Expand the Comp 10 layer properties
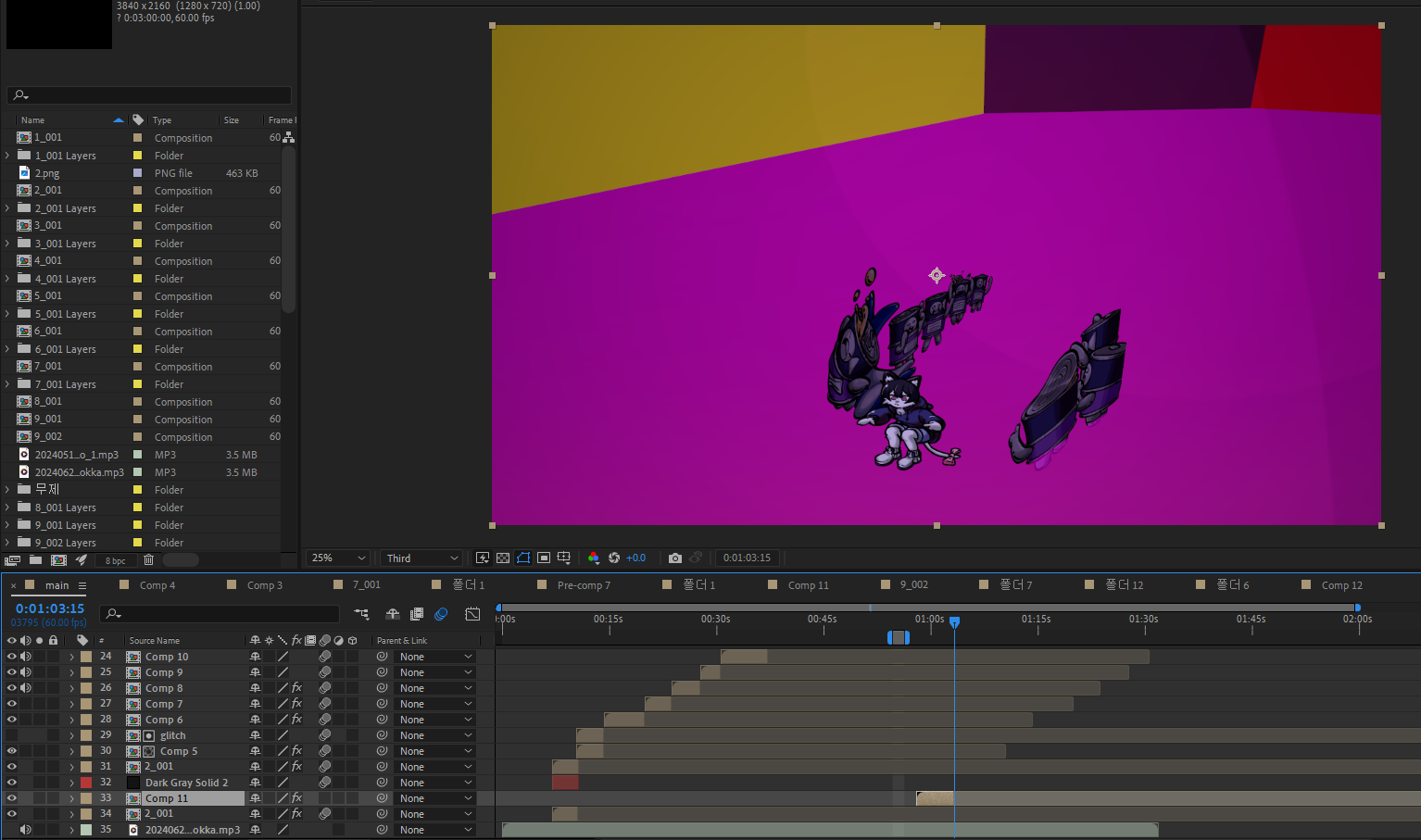The image size is (1421, 840). click(x=71, y=657)
